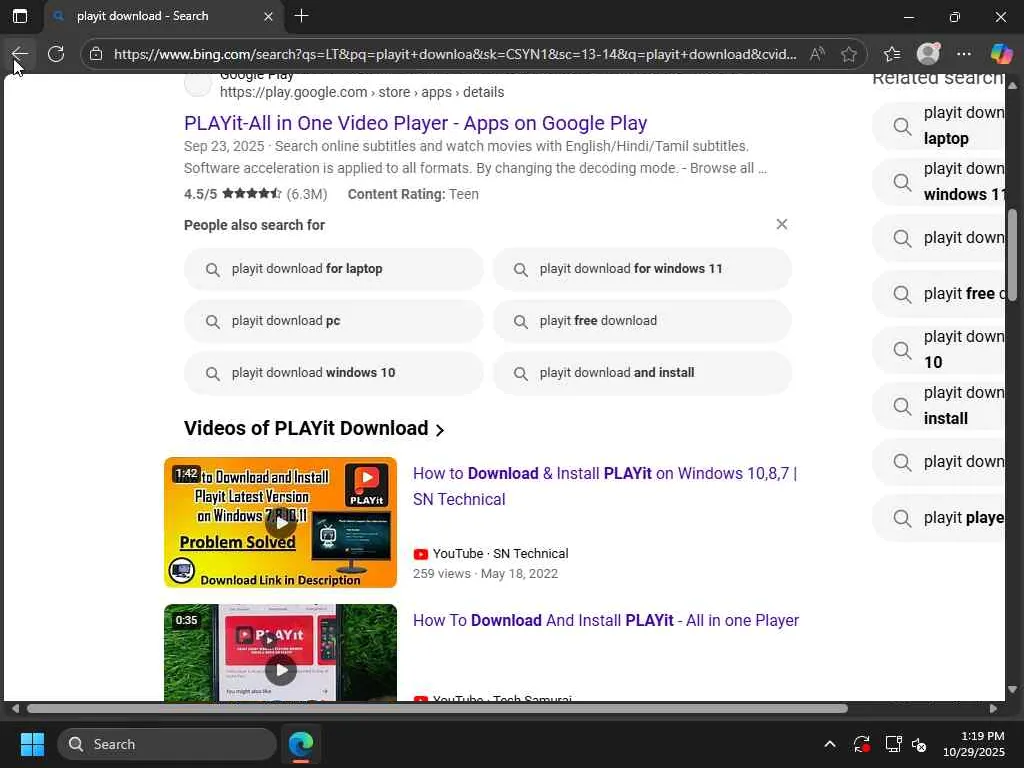Open Microsoft Edge from the taskbar
The image size is (1024, 768).
click(x=301, y=744)
